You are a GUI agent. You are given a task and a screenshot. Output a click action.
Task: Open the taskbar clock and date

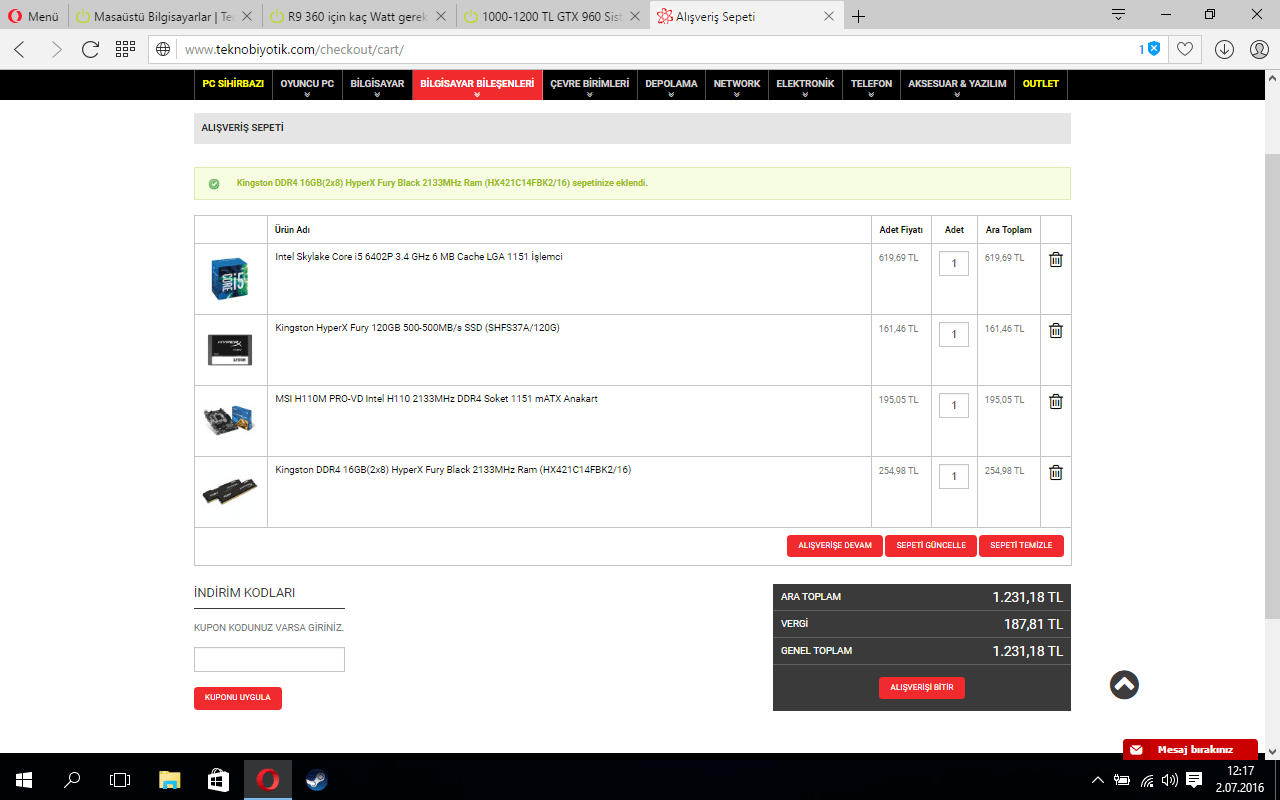[x=1240, y=780]
